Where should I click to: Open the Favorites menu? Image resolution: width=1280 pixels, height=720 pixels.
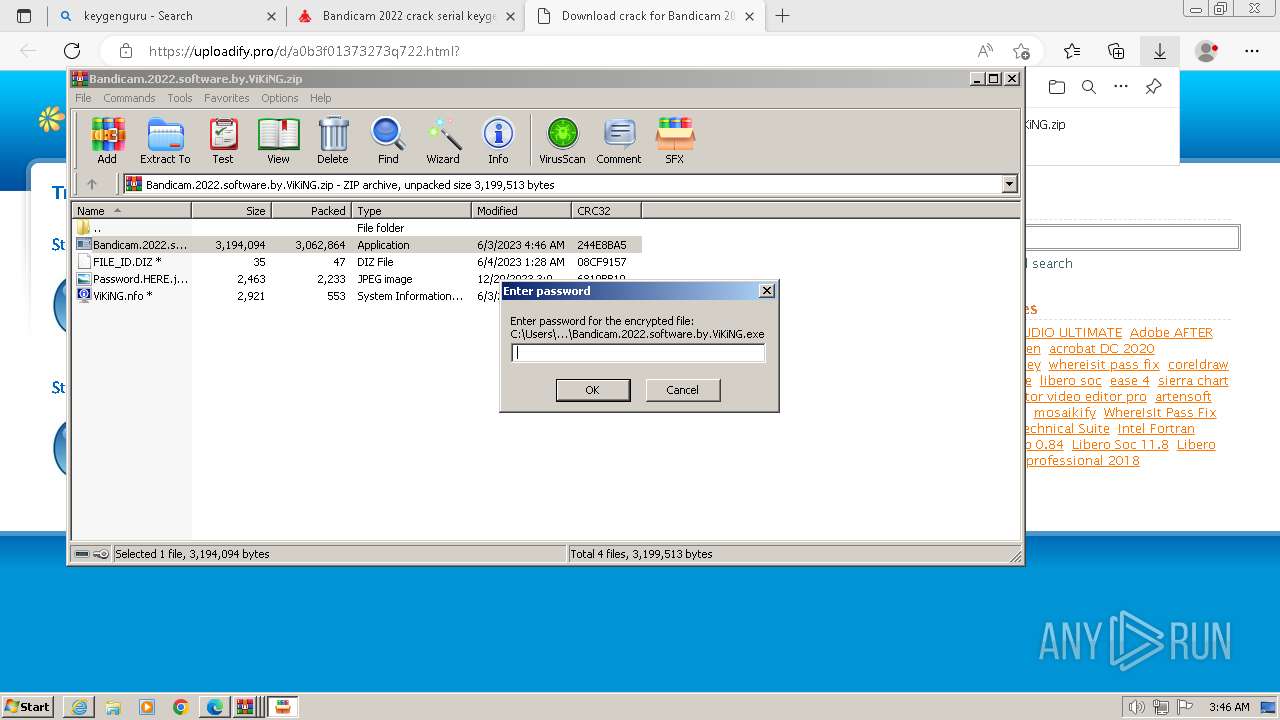click(x=227, y=98)
